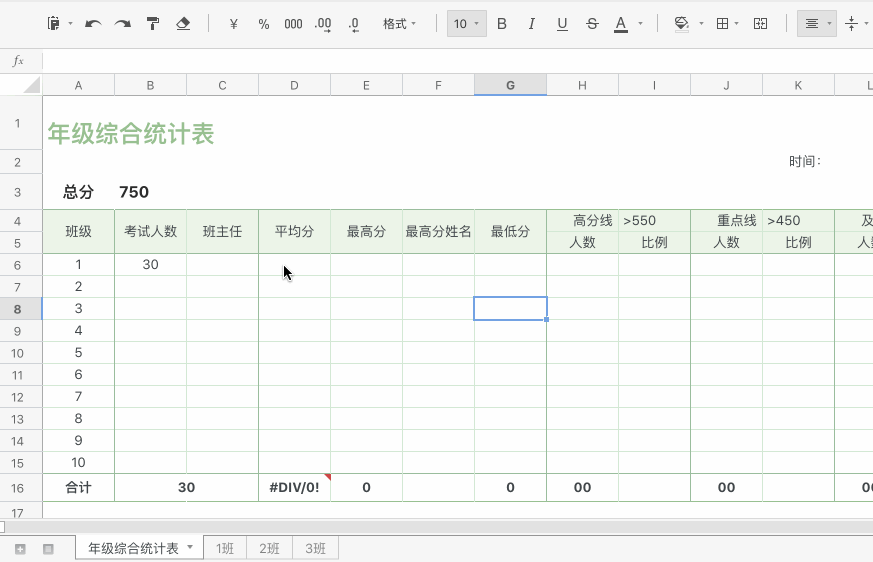This screenshot has height=562, width=873.
Task: Toggle strikethrough formatting
Action: 592,24
